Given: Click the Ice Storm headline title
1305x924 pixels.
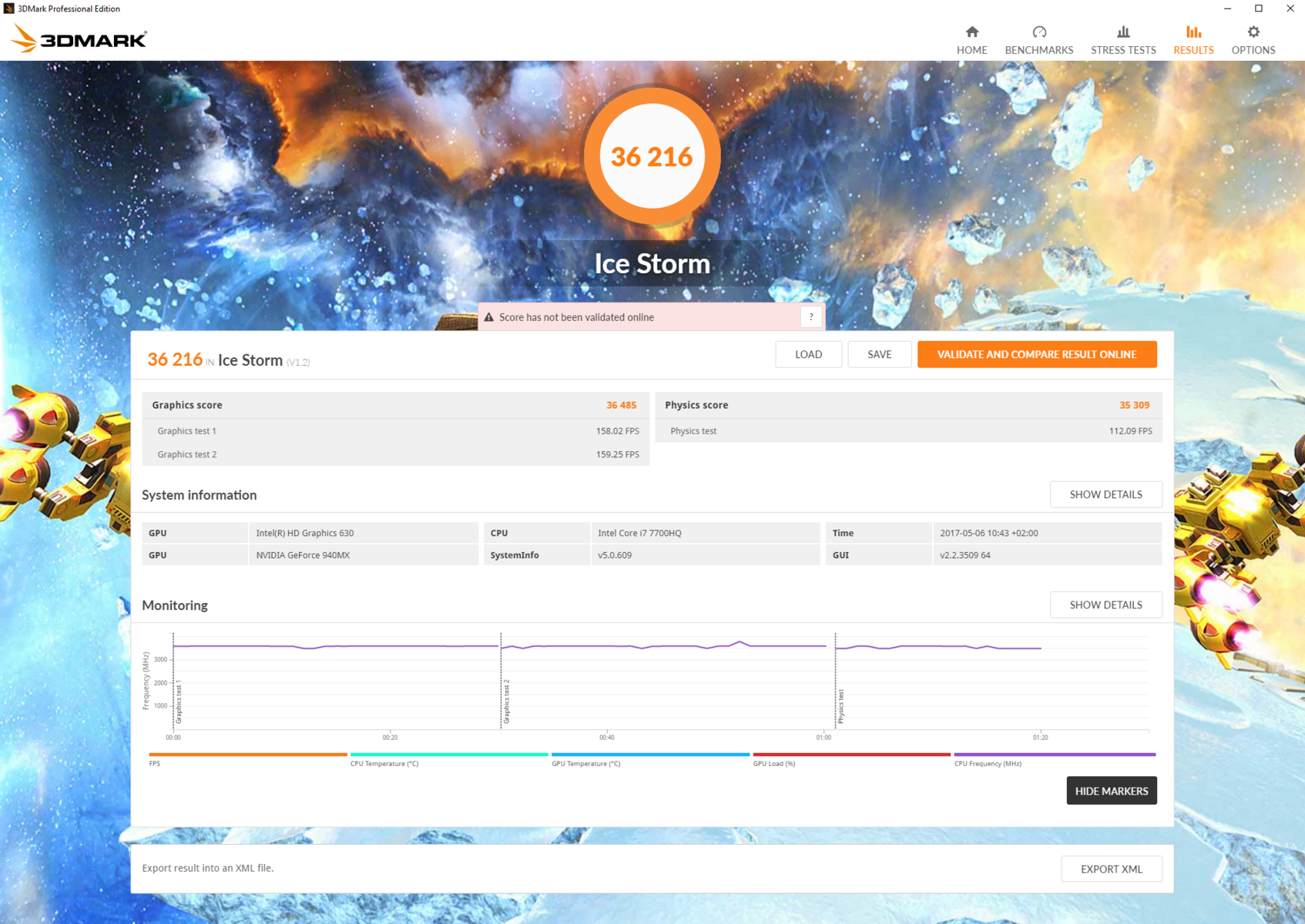Looking at the screenshot, I should pyautogui.click(x=652, y=263).
